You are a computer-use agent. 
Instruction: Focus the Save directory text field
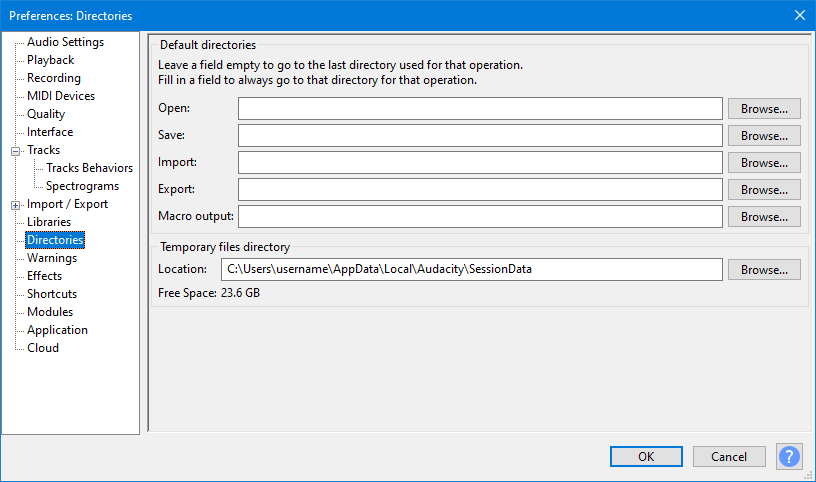pyautogui.click(x=480, y=135)
